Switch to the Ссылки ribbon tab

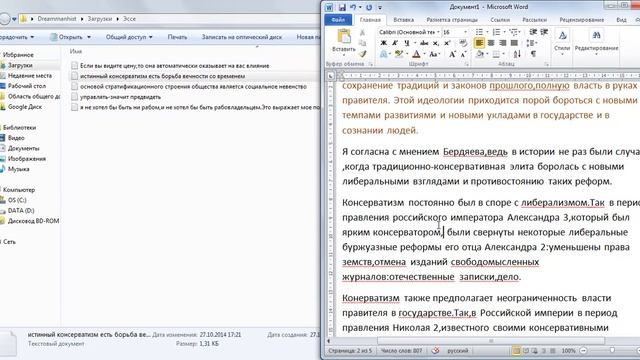coord(500,20)
